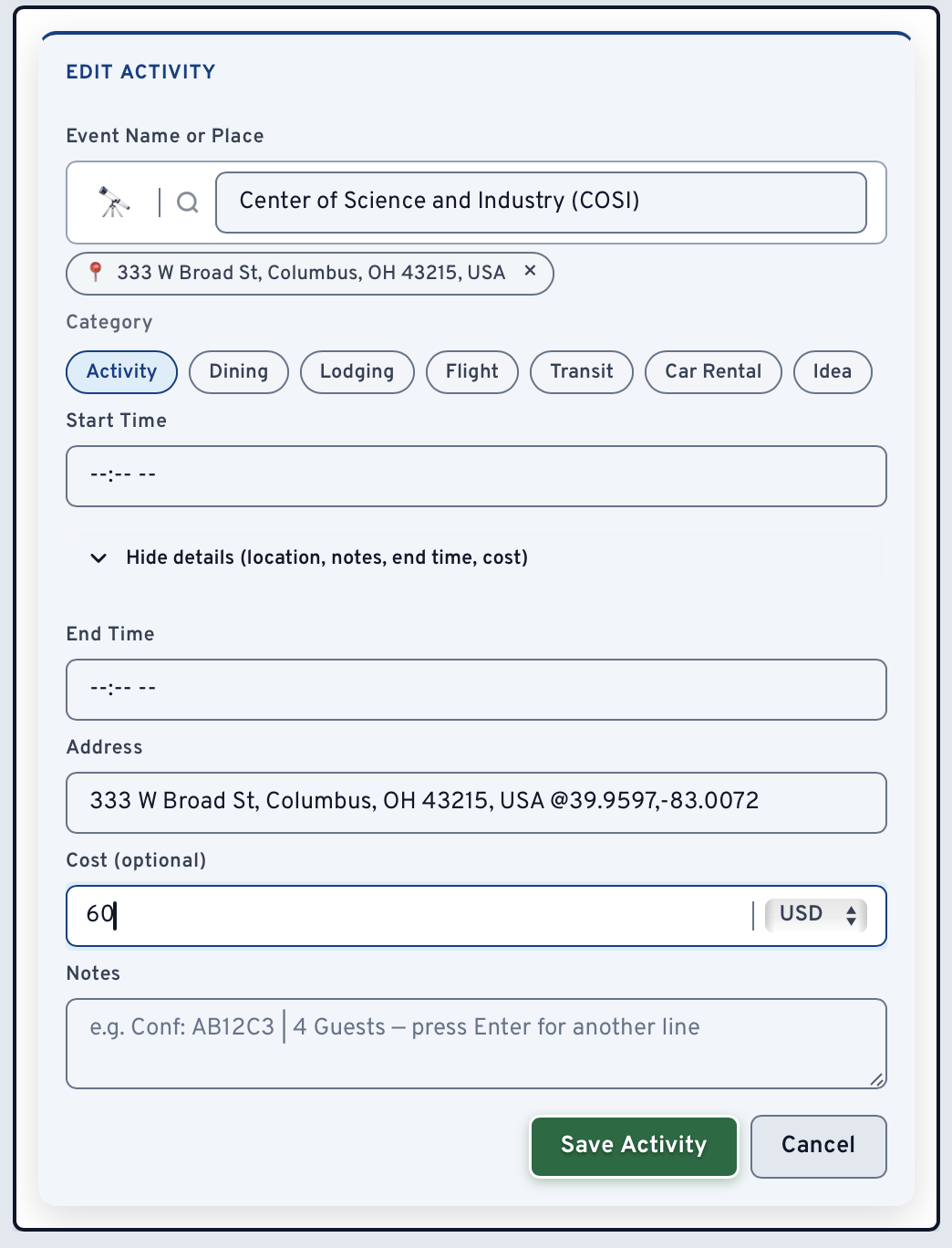Click the chevron next to Hide details
952x1248 pixels.
click(98, 557)
